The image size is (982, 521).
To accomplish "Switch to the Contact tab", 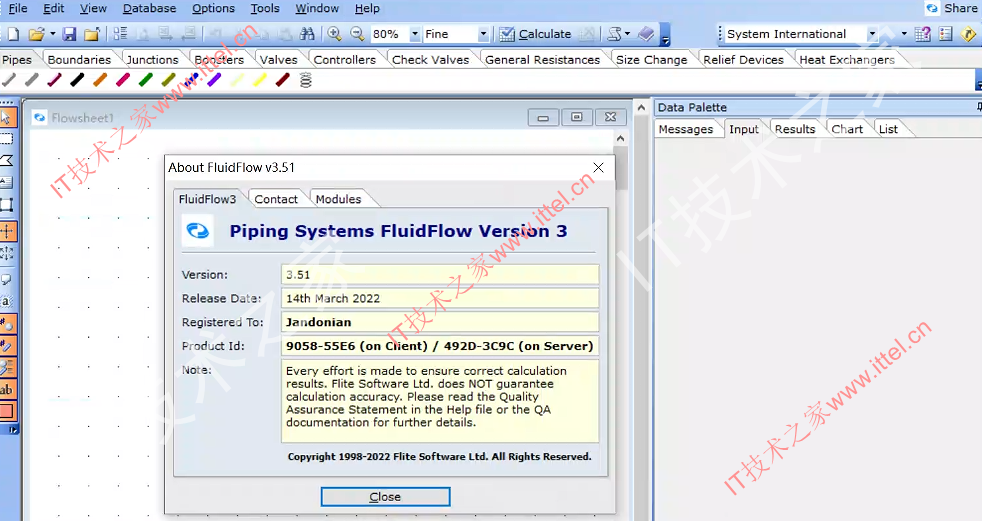I will coord(276,199).
